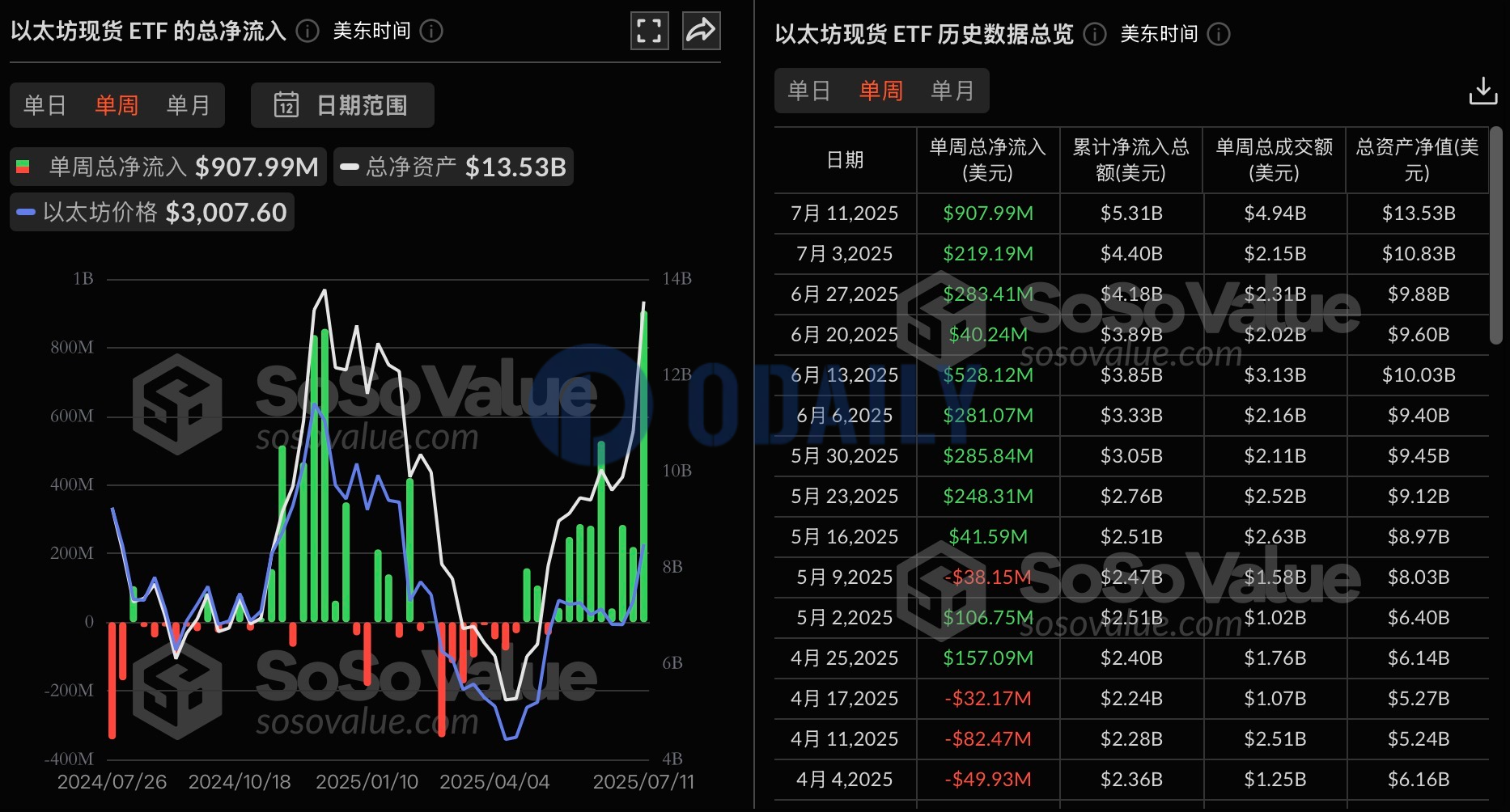Click the 6月 13,2025 date cell
Screen dimensions: 1510x812
pyautogui.click(x=845, y=375)
